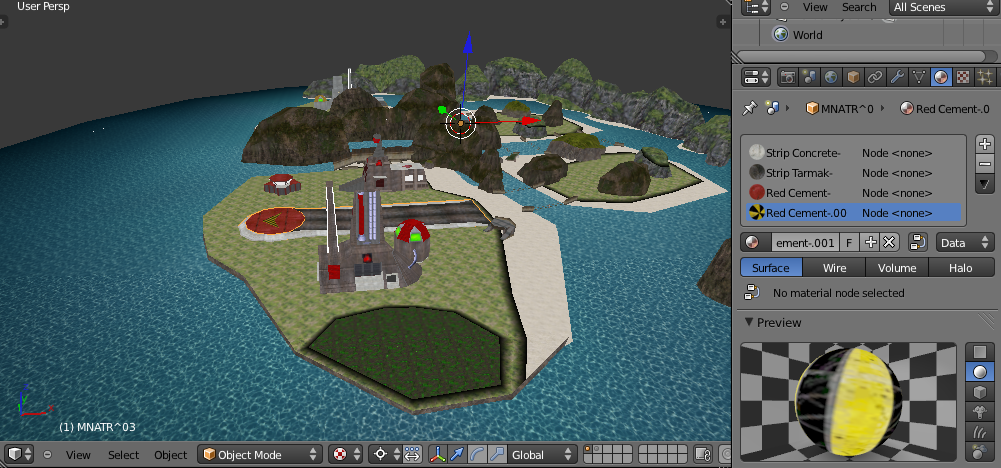Switch to the Volume material type
Screen dimensions: 1001x468
tap(897, 268)
